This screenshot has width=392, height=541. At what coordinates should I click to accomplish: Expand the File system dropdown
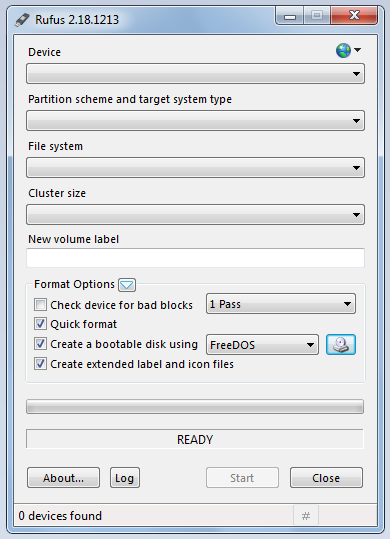click(195, 167)
